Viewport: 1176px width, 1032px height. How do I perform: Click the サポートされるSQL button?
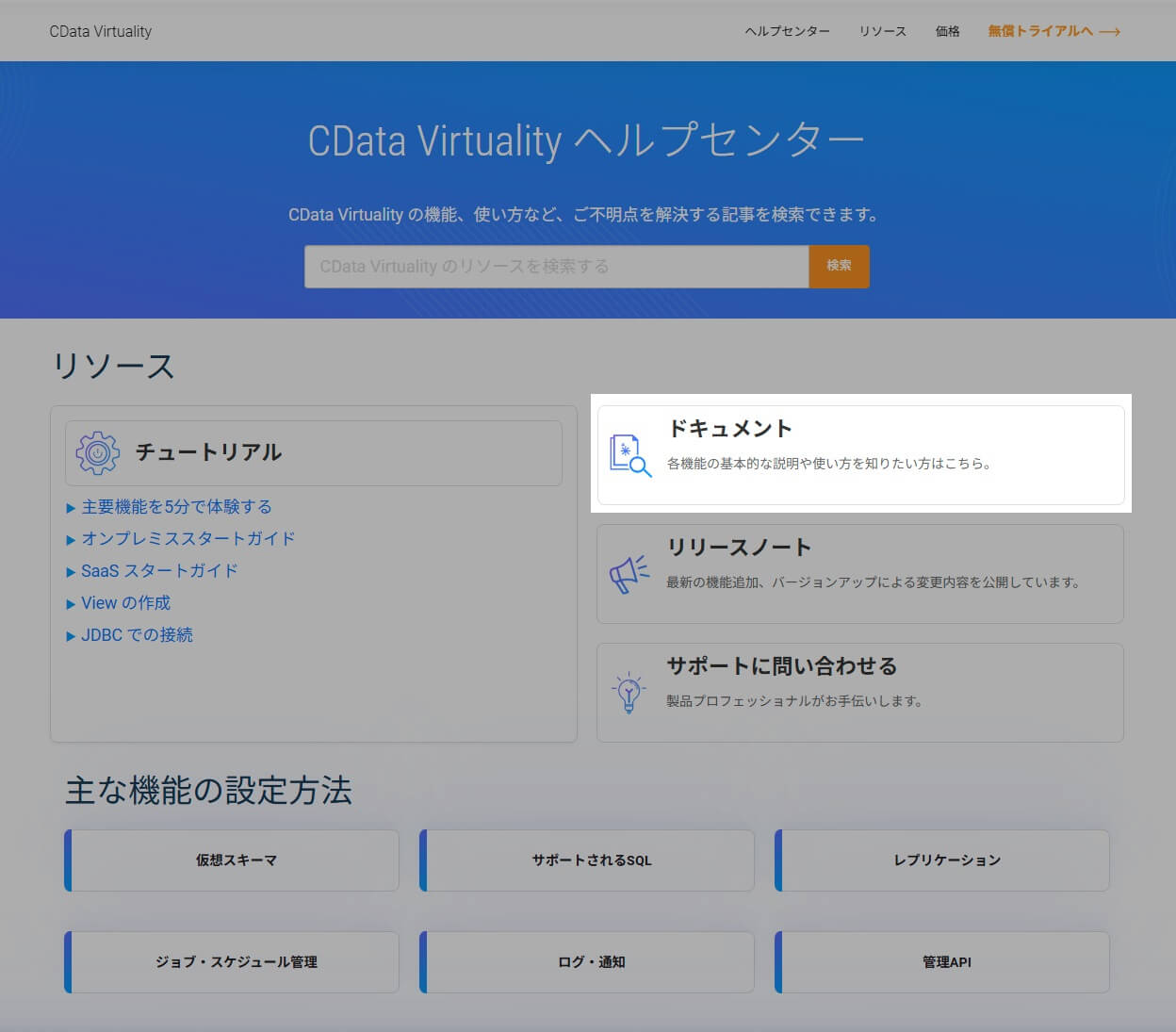point(587,860)
